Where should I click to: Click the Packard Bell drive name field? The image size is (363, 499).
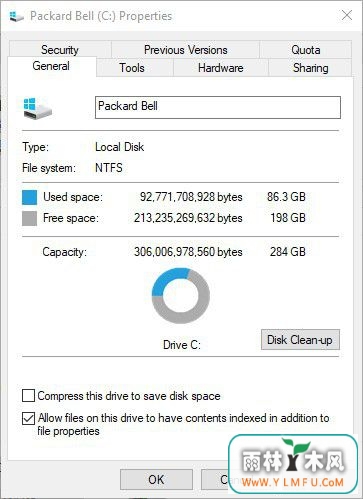[218, 107]
